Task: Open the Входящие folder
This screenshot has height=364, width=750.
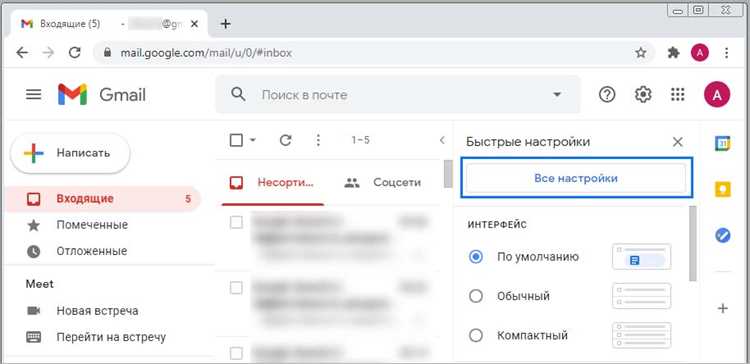Action: coord(103,199)
